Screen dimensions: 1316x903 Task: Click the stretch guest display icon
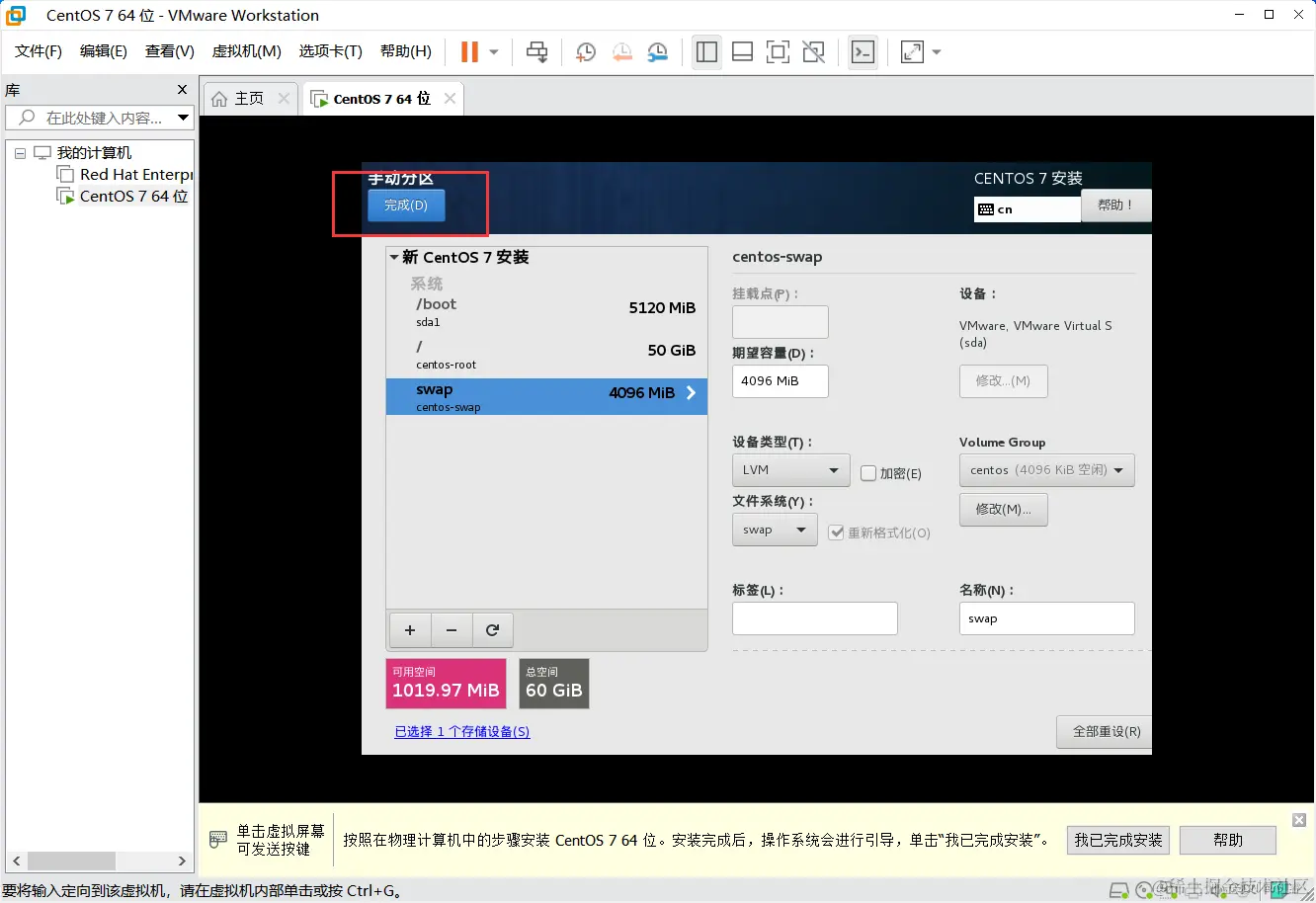(x=912, y=51)
